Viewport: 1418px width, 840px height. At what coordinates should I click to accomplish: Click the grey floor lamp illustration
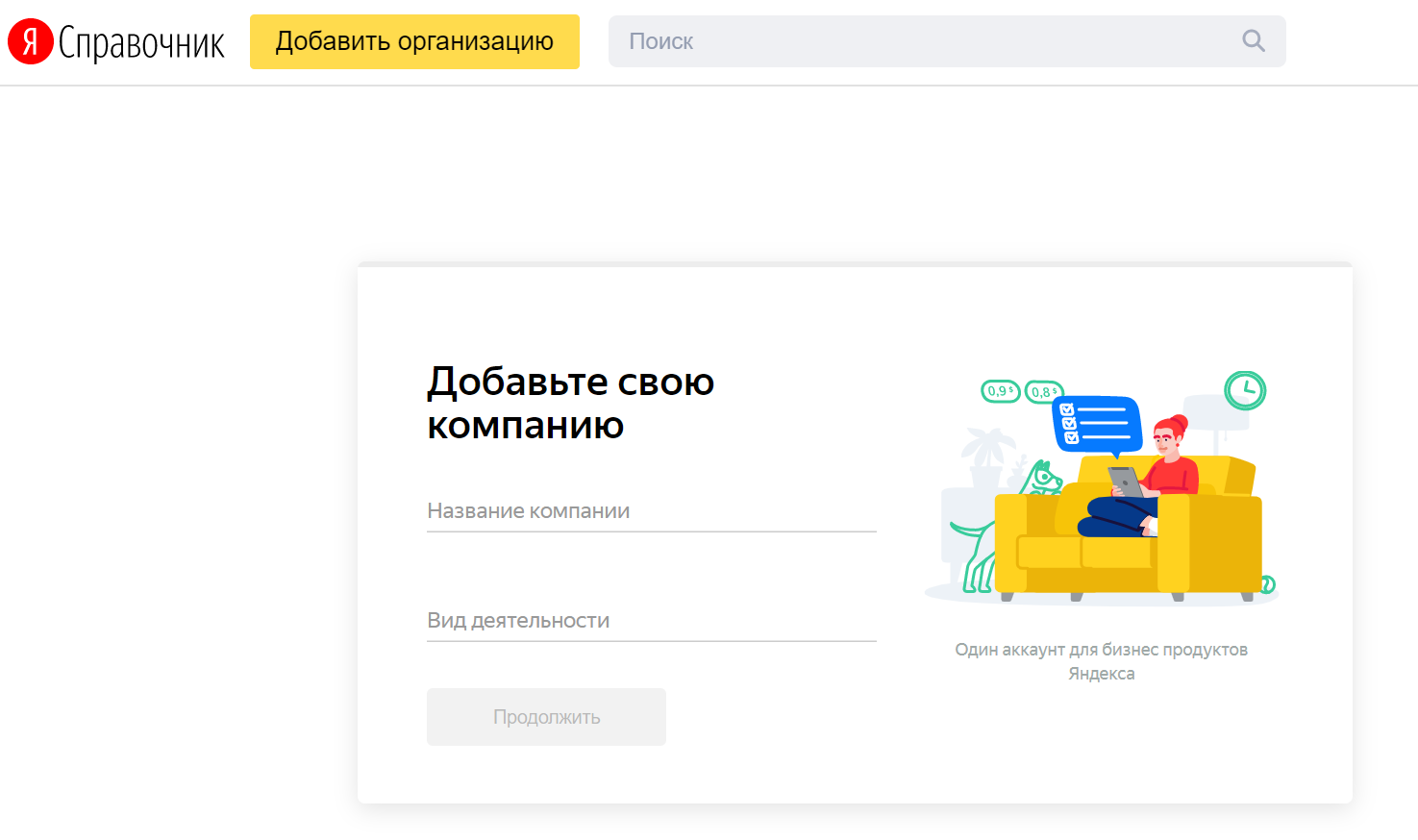[1213, 415]
